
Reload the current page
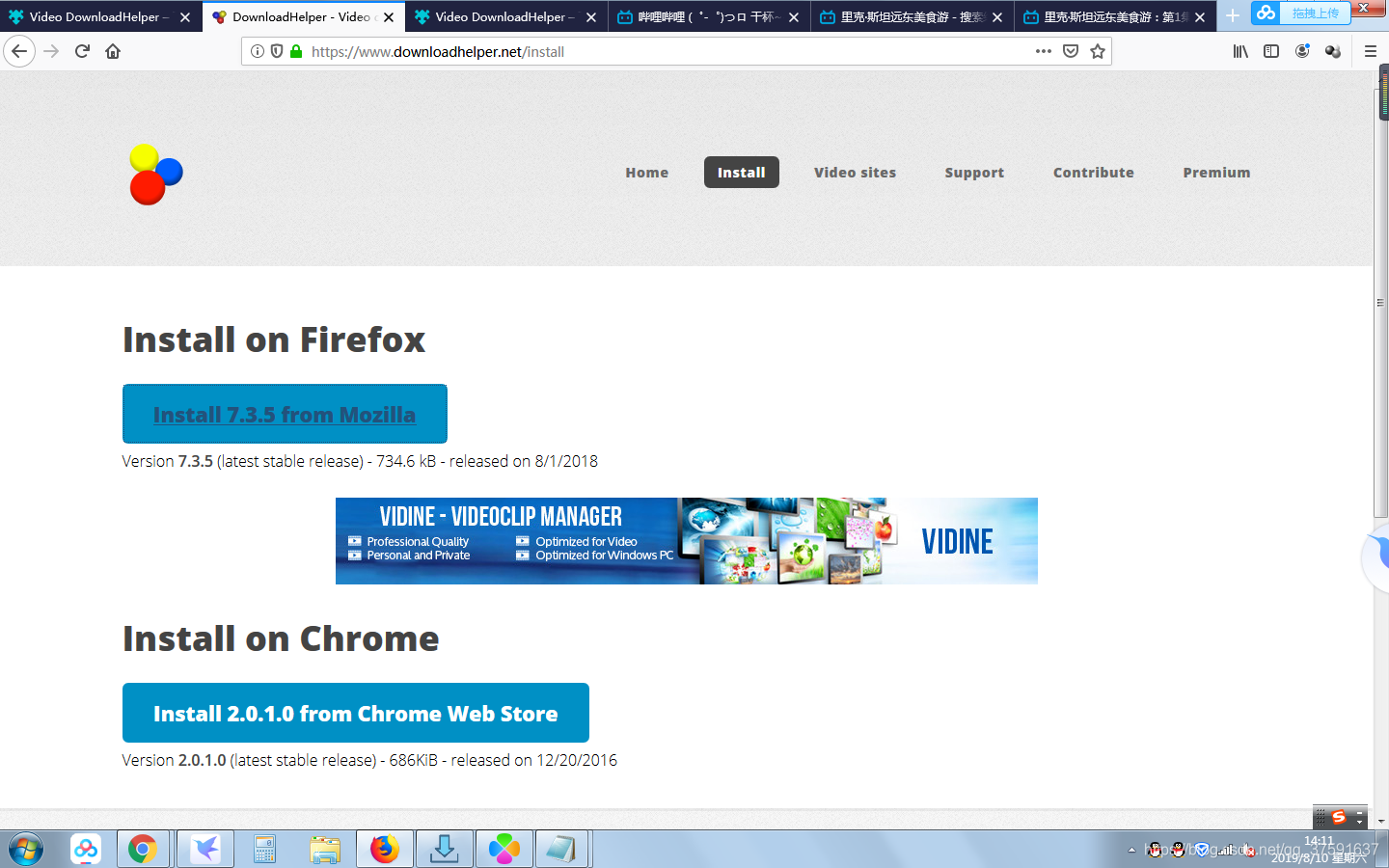[82, 51]
